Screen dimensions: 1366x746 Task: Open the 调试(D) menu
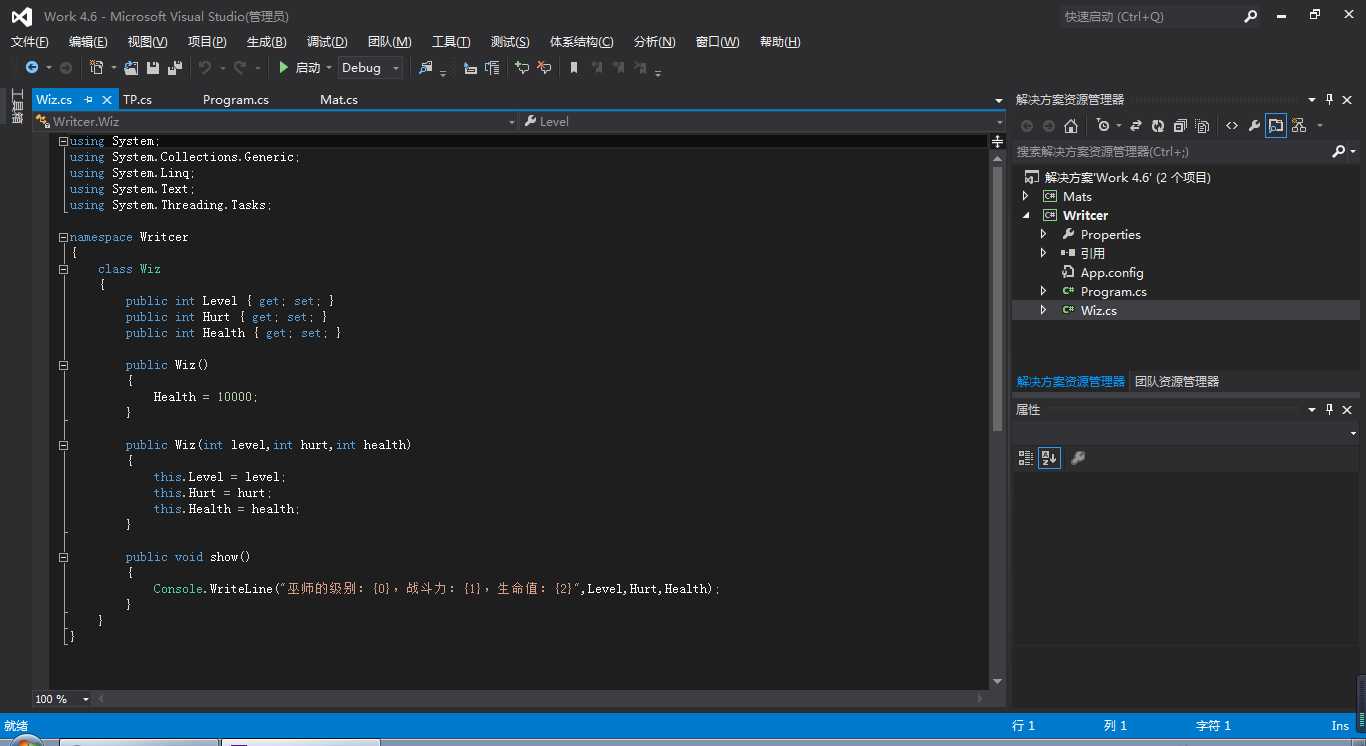coord(327,42)
